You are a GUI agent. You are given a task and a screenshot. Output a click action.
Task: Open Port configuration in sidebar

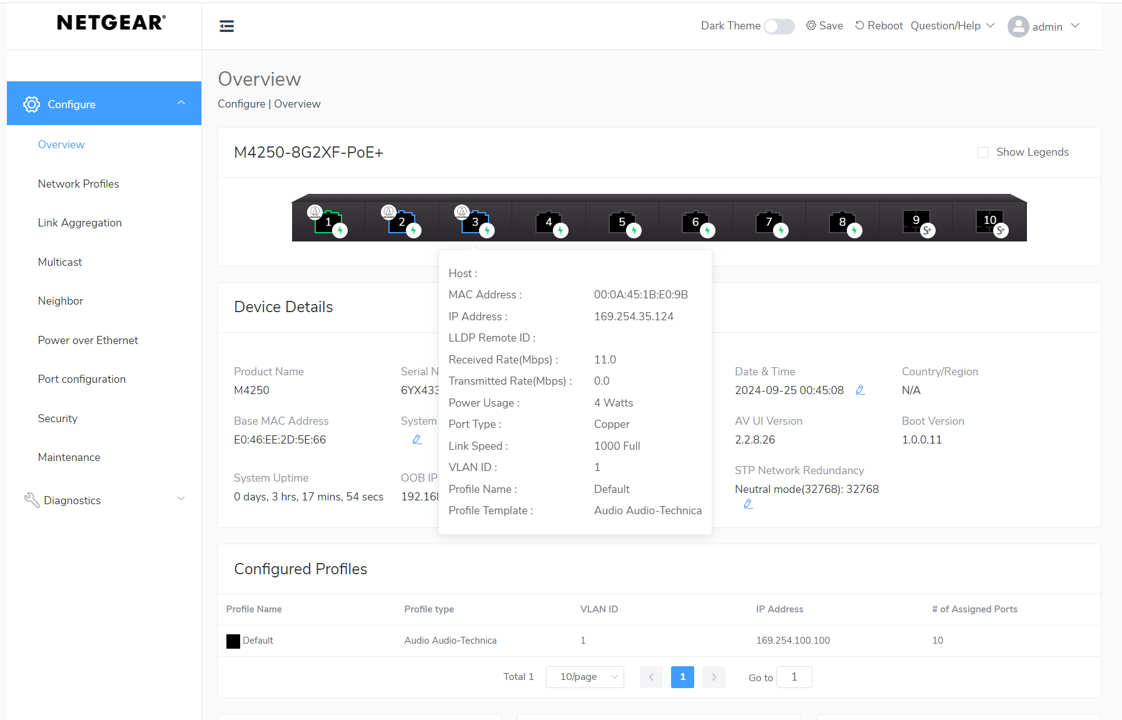pos(82,379)
